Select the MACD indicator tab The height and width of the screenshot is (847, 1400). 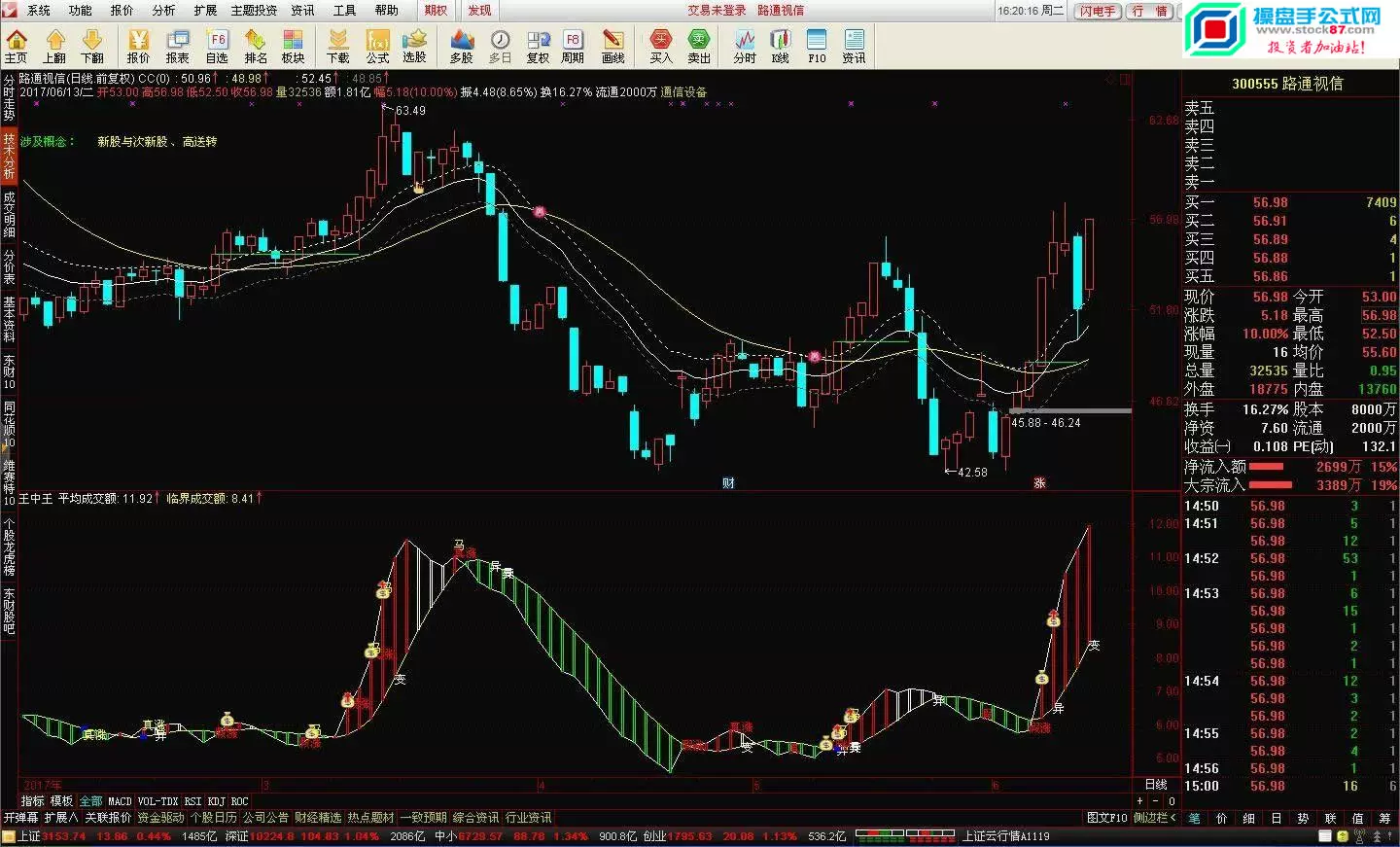coord(120,801)
